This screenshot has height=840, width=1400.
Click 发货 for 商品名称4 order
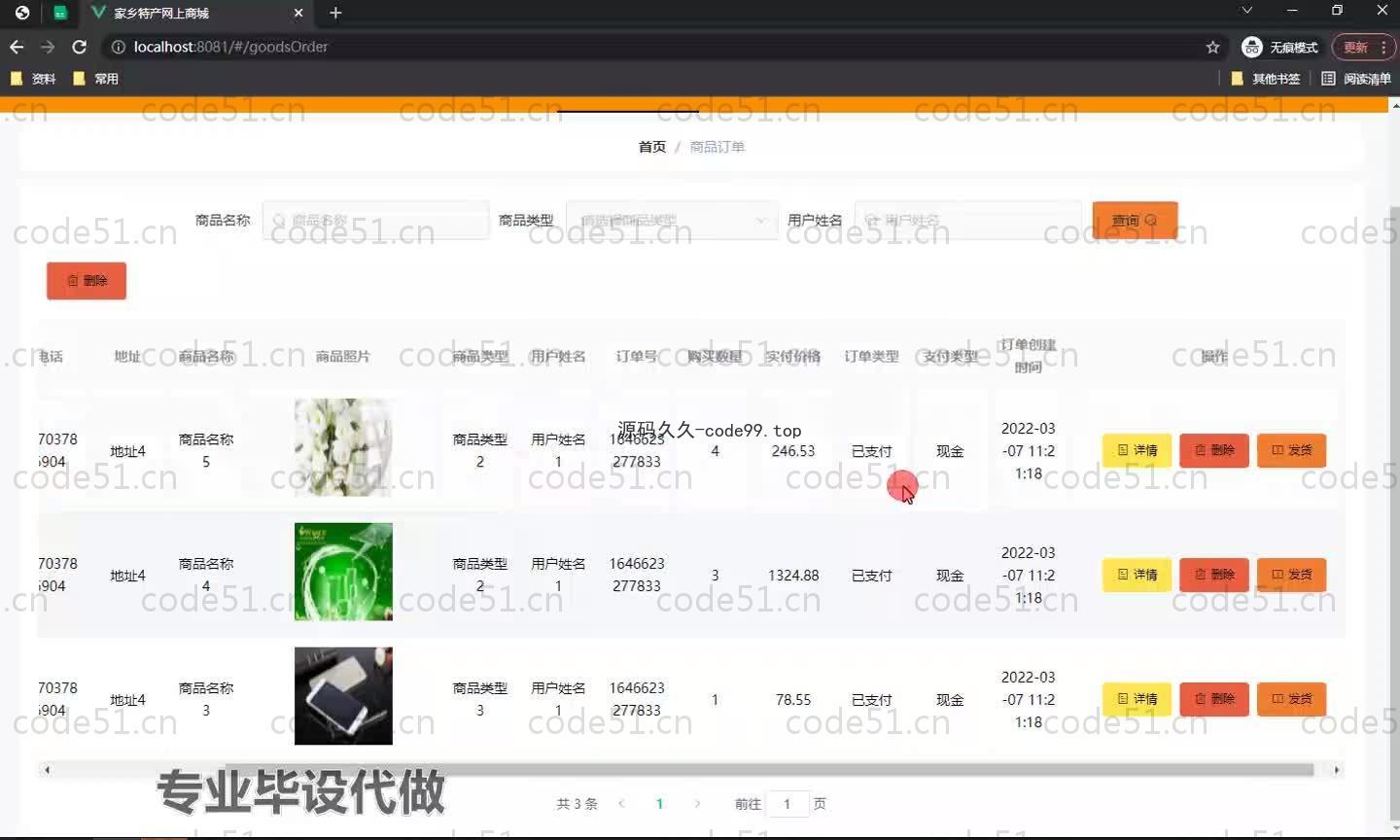point(1291,575)
